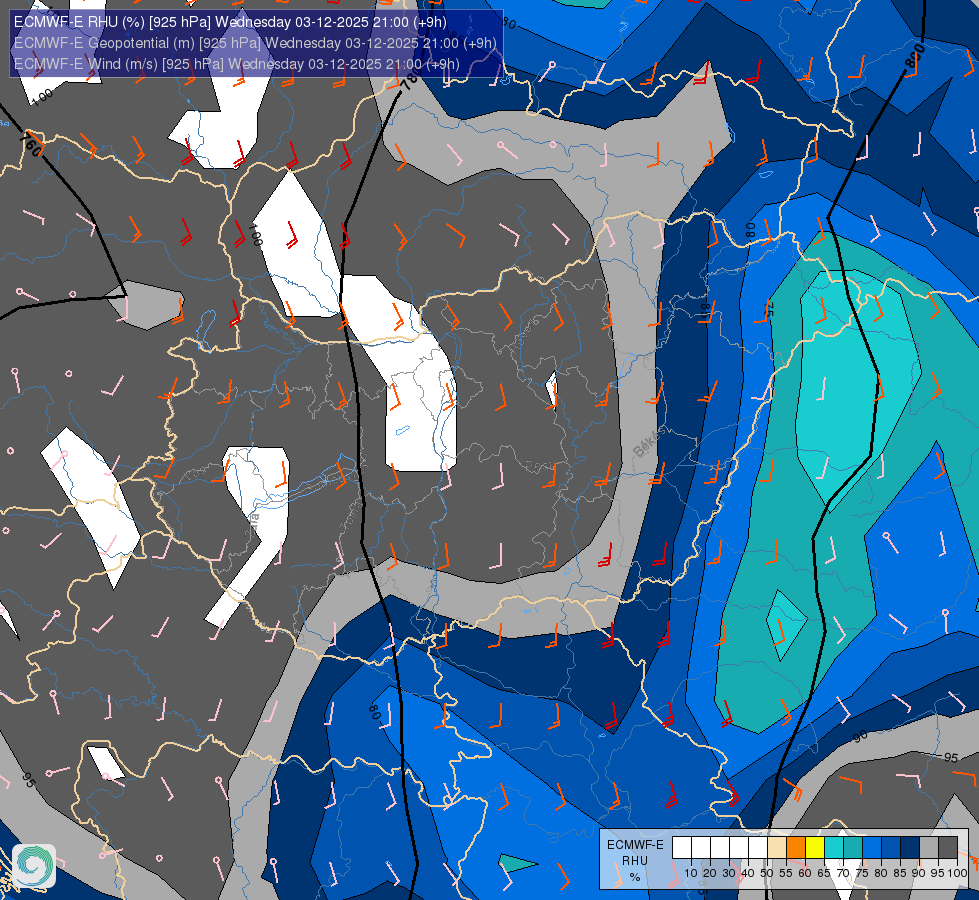Select the ECMWF-E RHU (%) layer title
Viewport: 979px width, 900px height.
click(x=230, y=22)
